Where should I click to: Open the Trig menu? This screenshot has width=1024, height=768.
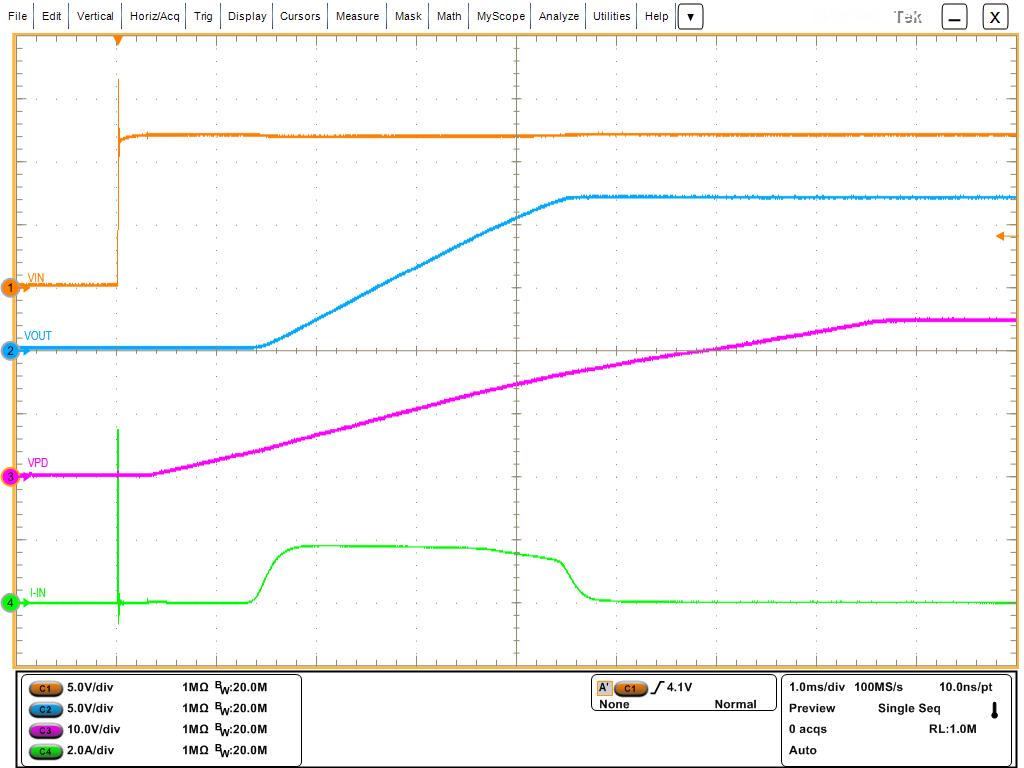[x=202, y=16]
